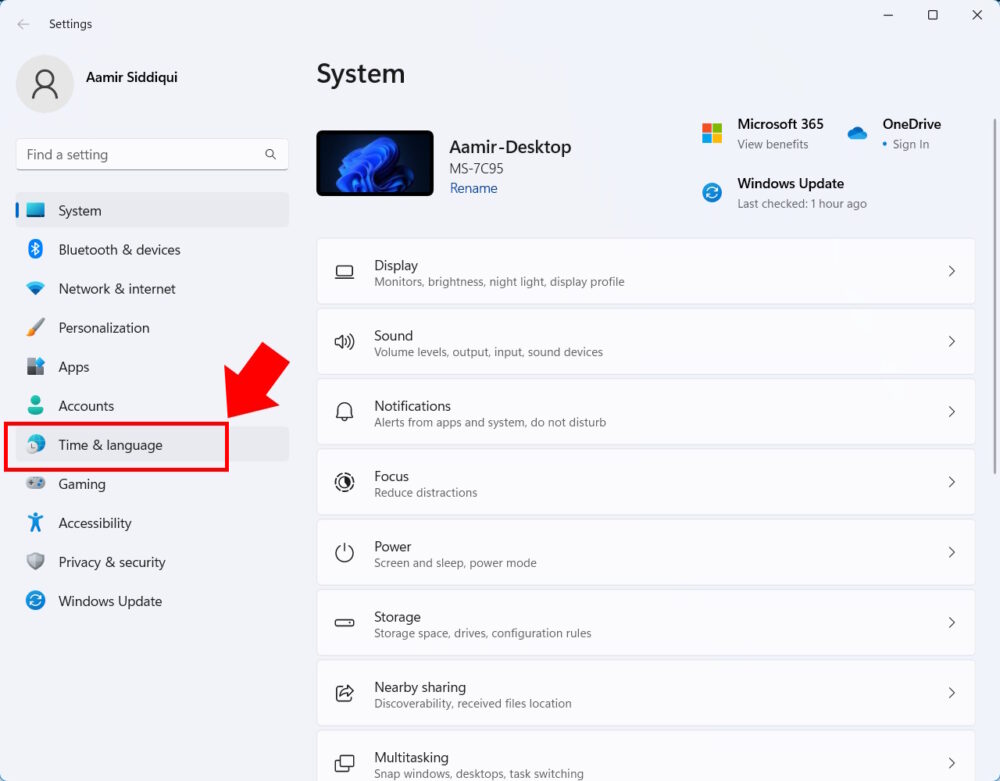Click the Display monitor icon
1000x781 pixels.
click(x=344, y=272)
